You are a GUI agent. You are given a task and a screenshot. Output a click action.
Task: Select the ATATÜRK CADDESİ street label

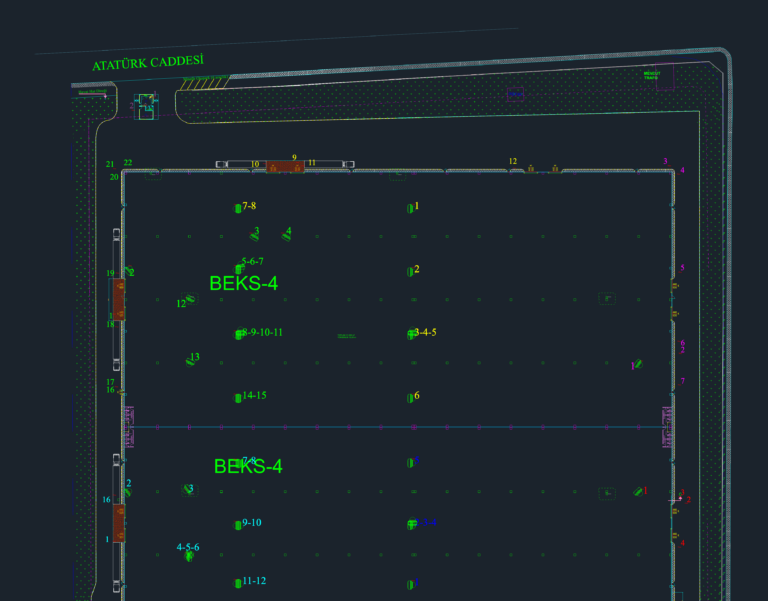147,63
